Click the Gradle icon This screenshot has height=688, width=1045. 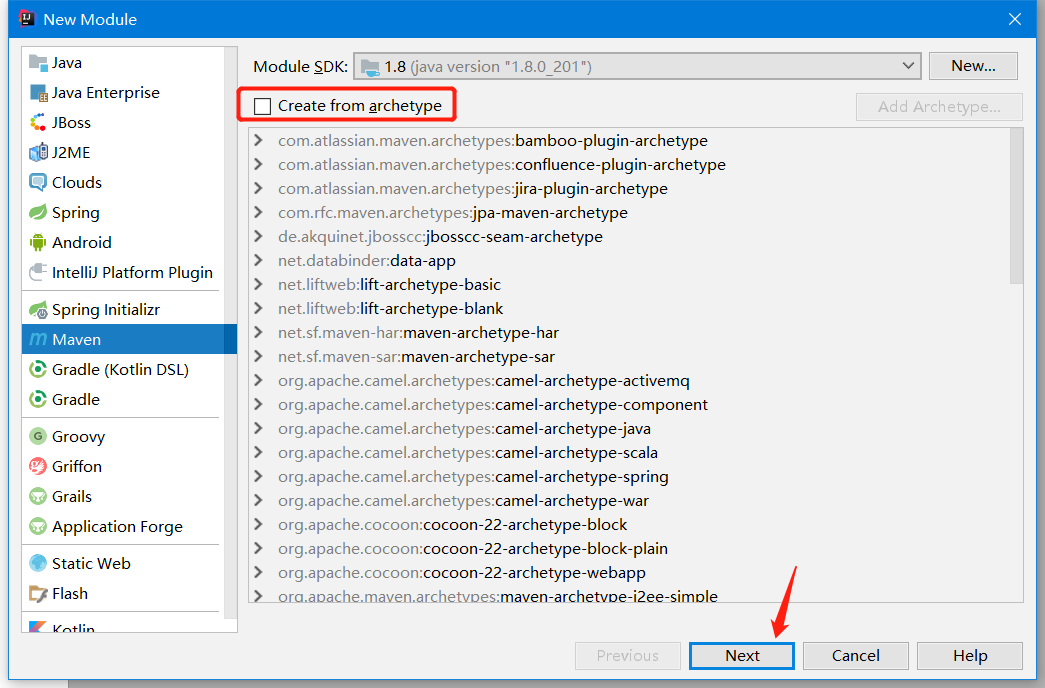click(x=38, y=400)
